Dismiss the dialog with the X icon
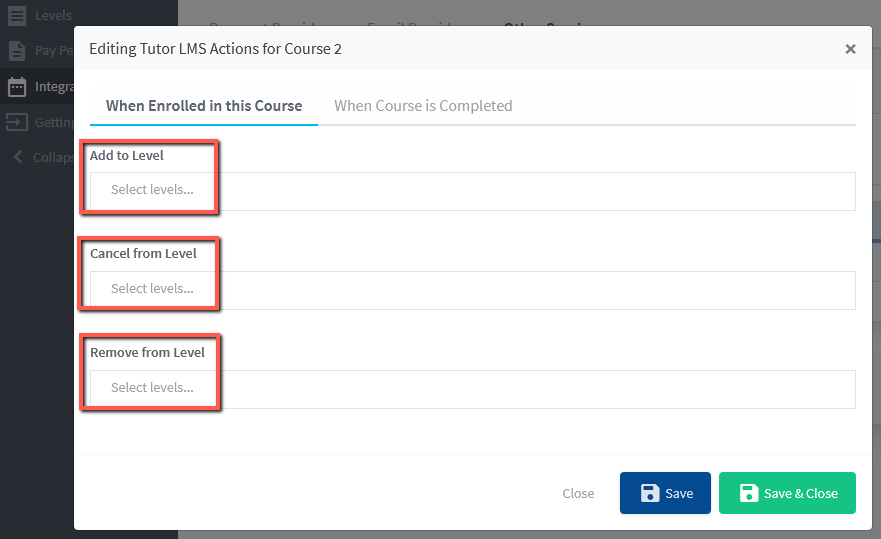881x539 pixels. (850, 49)
